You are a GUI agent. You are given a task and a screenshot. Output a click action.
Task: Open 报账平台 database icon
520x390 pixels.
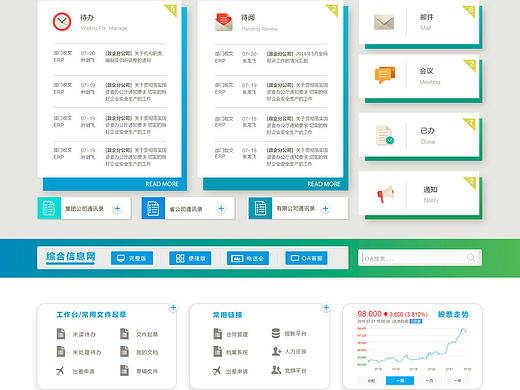(276, 333)
